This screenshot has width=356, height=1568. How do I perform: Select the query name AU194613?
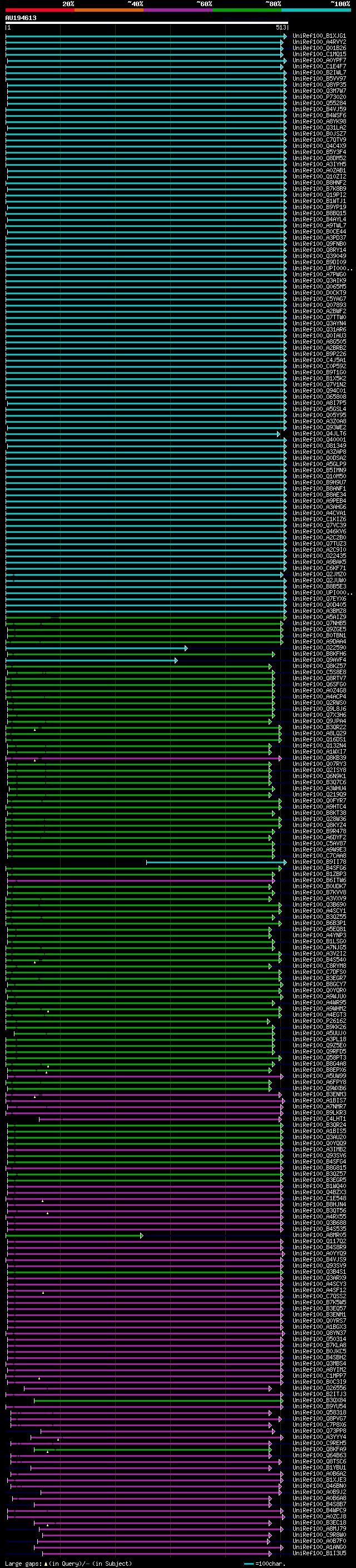[21, 18]
